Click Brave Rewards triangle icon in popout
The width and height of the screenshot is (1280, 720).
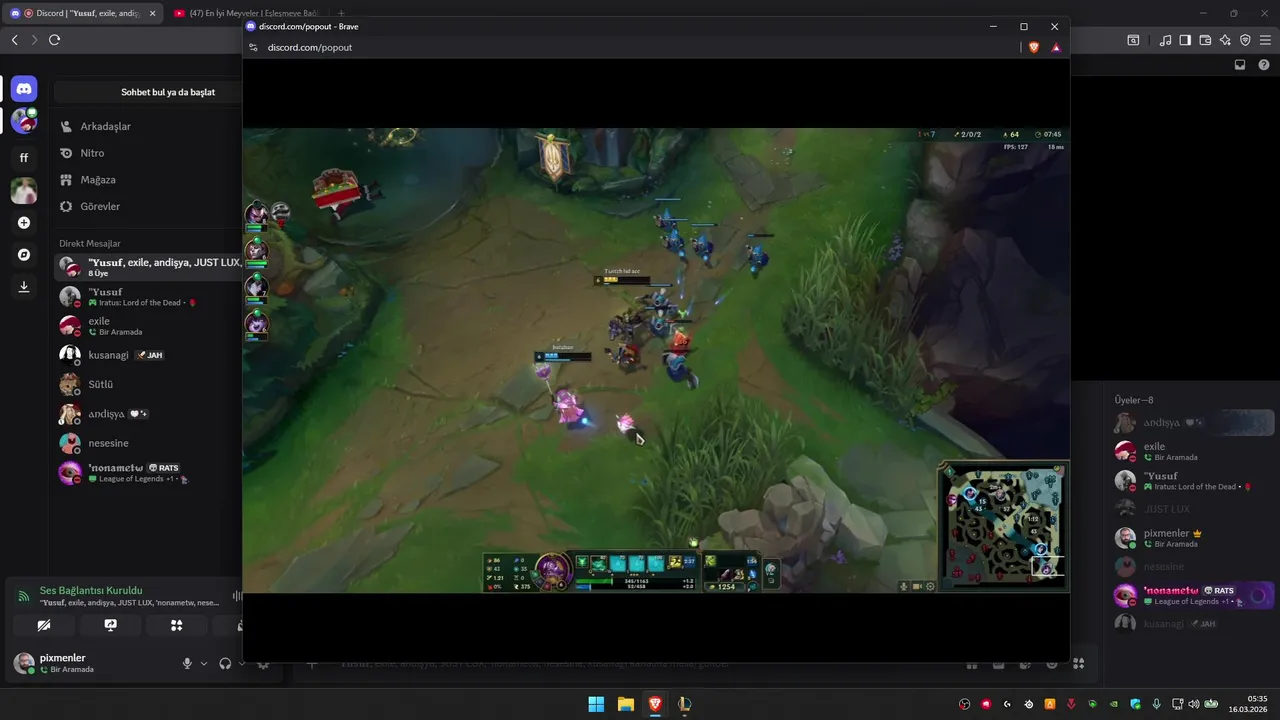(1056, 47)
